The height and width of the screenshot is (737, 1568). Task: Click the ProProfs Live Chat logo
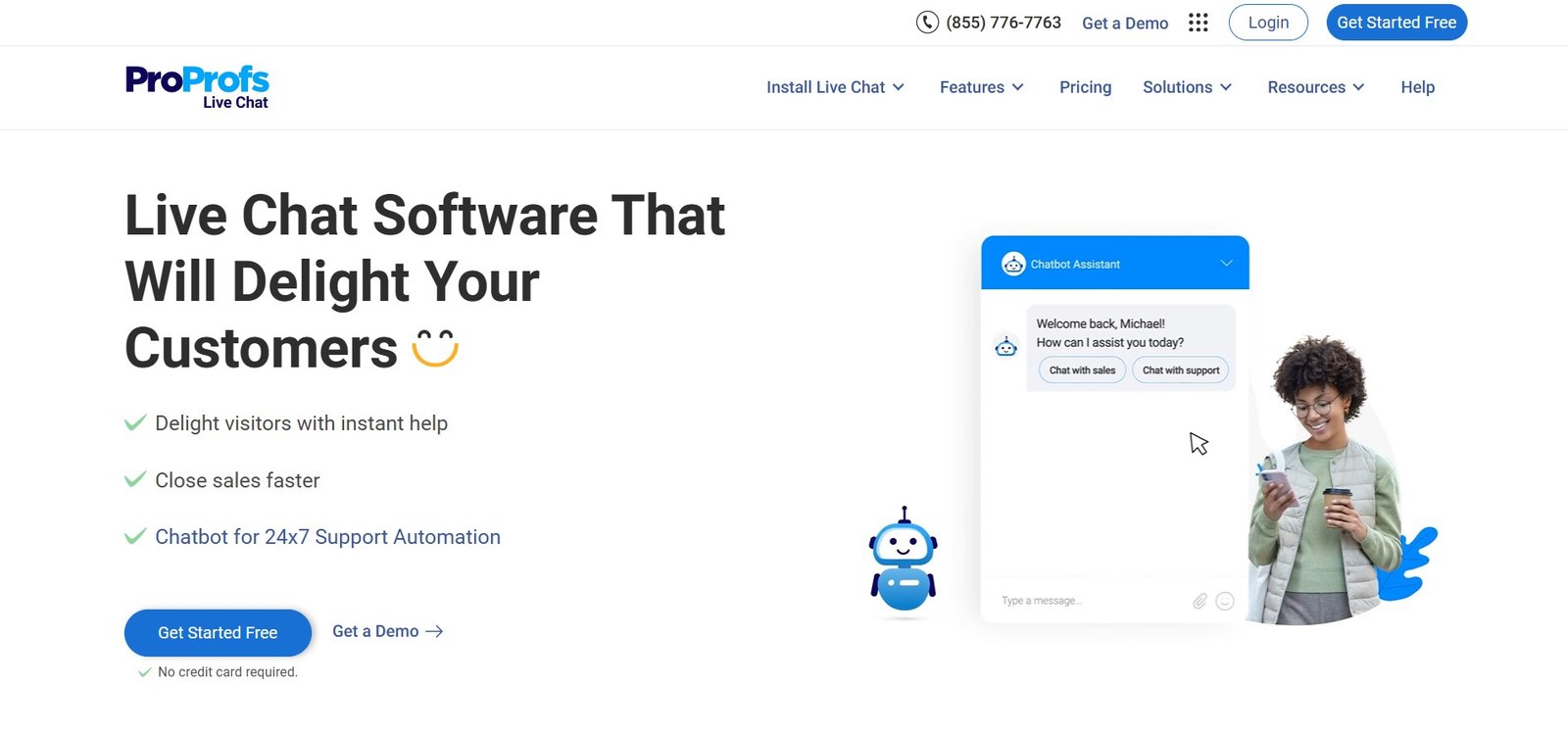tap(197, 87)
